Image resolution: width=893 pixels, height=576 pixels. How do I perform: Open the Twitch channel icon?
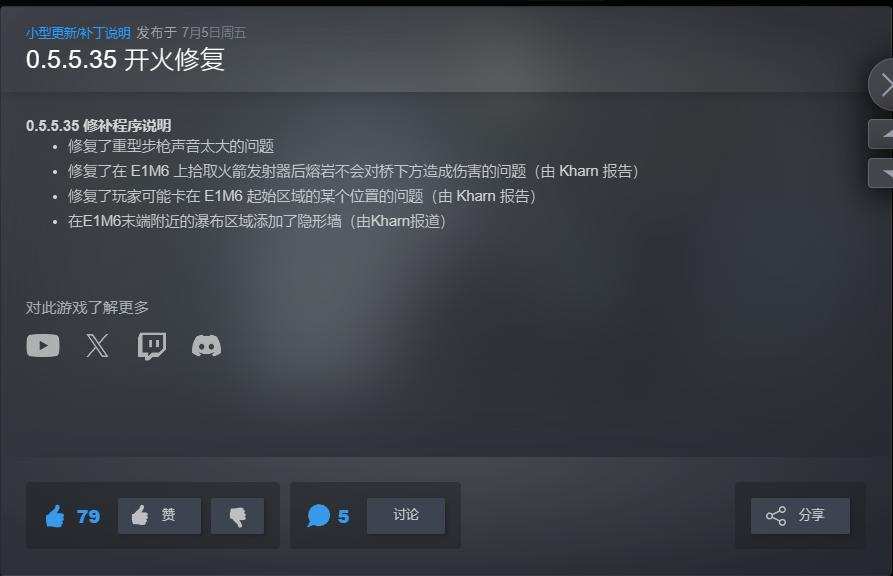(152, 346)
